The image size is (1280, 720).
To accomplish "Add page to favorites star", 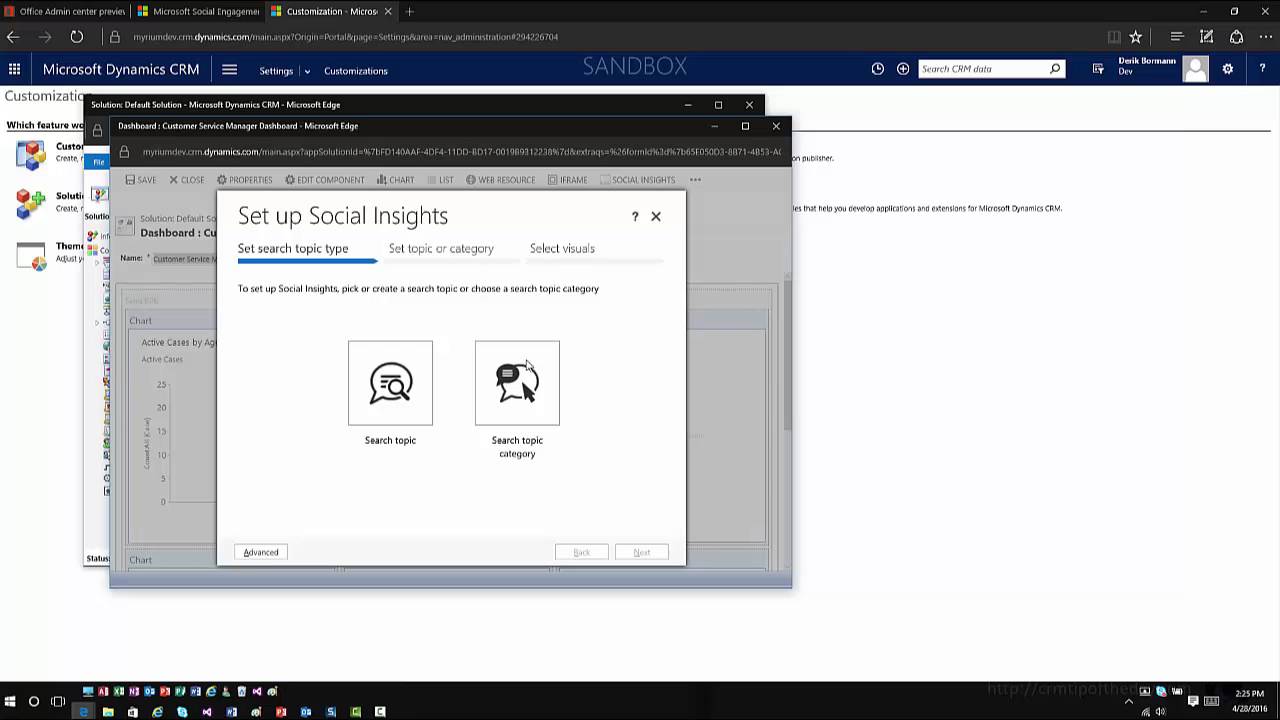I will pyautogui.click(x=1136, y=37).
